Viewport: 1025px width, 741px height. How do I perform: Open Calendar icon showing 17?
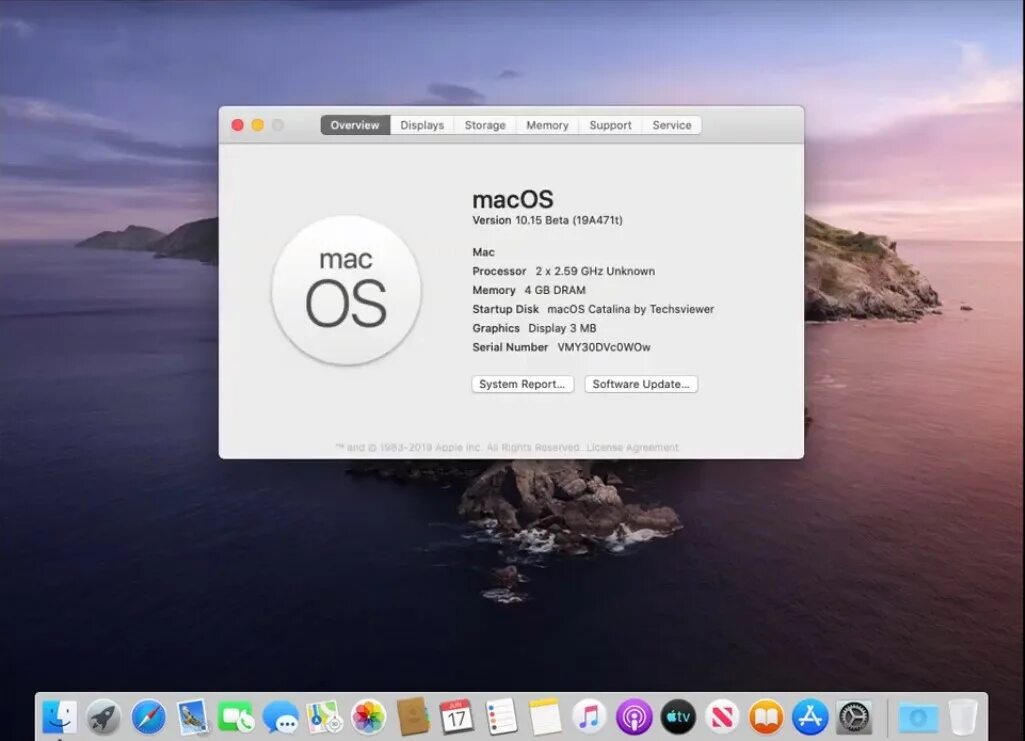[x=456, y=717]
